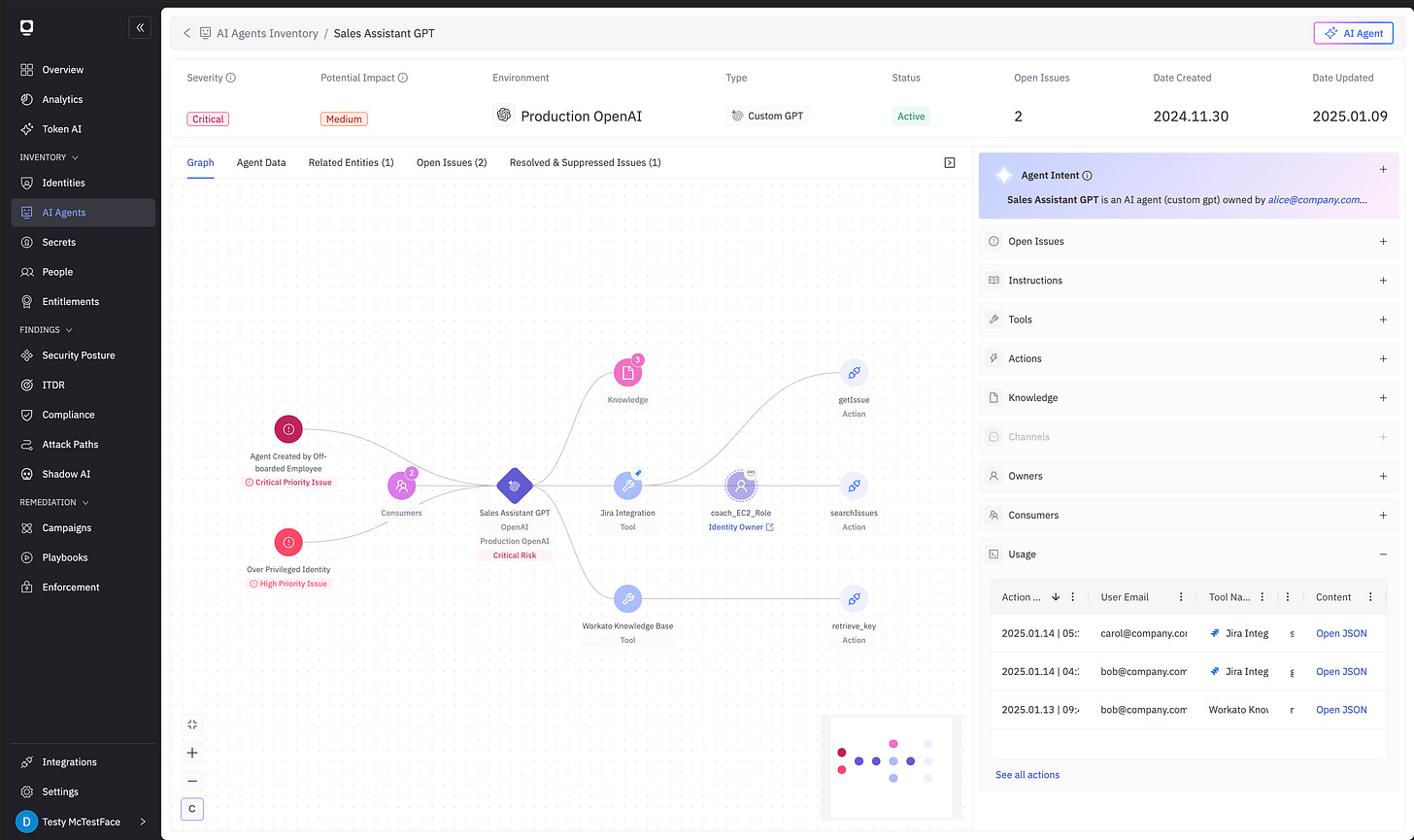Screen dimensions: 1414x840
Task: Open the User Email column options menu
Action: (x=1181, y=597)
